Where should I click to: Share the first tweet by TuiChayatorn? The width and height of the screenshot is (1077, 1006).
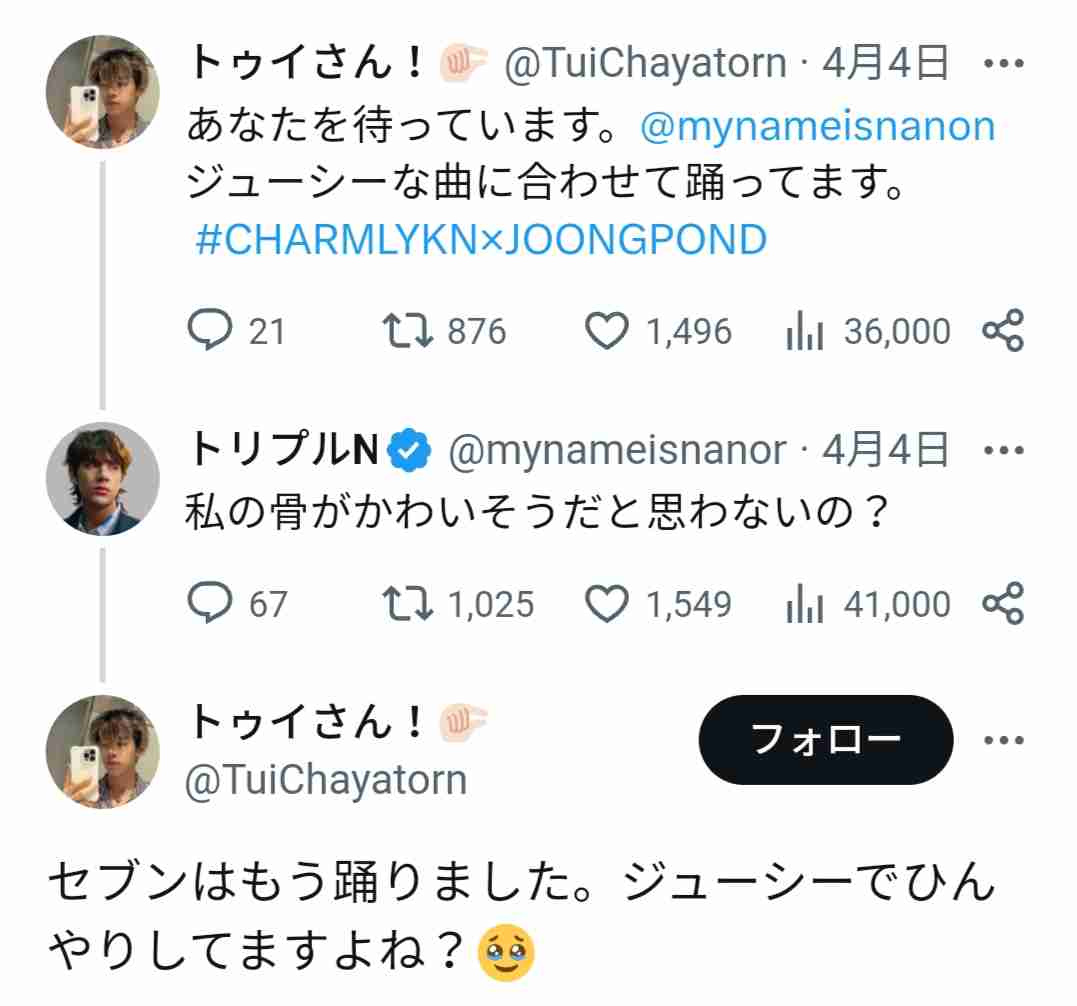click(x=1004, y=330)
